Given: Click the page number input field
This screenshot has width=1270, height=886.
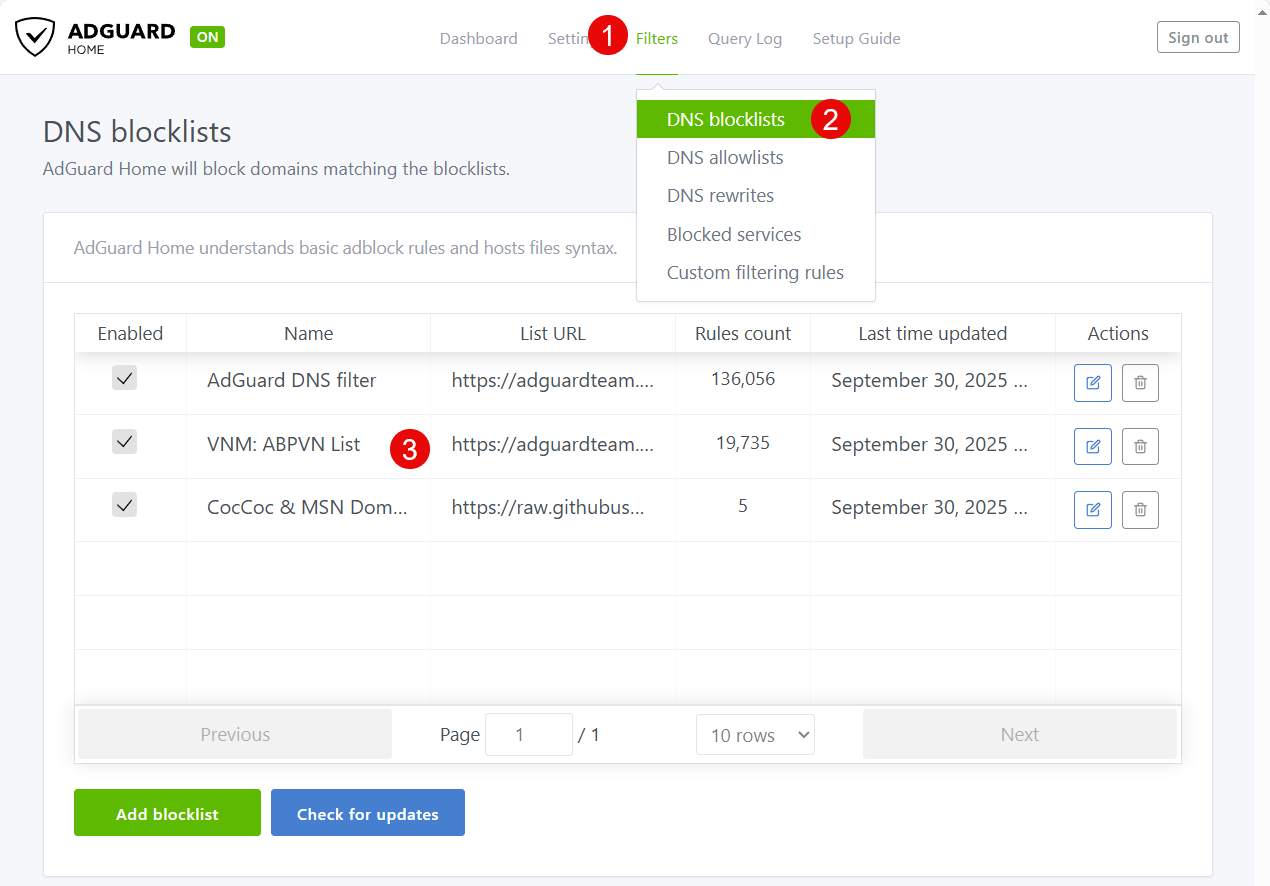Looking at the screenshot, I should 528,735.
